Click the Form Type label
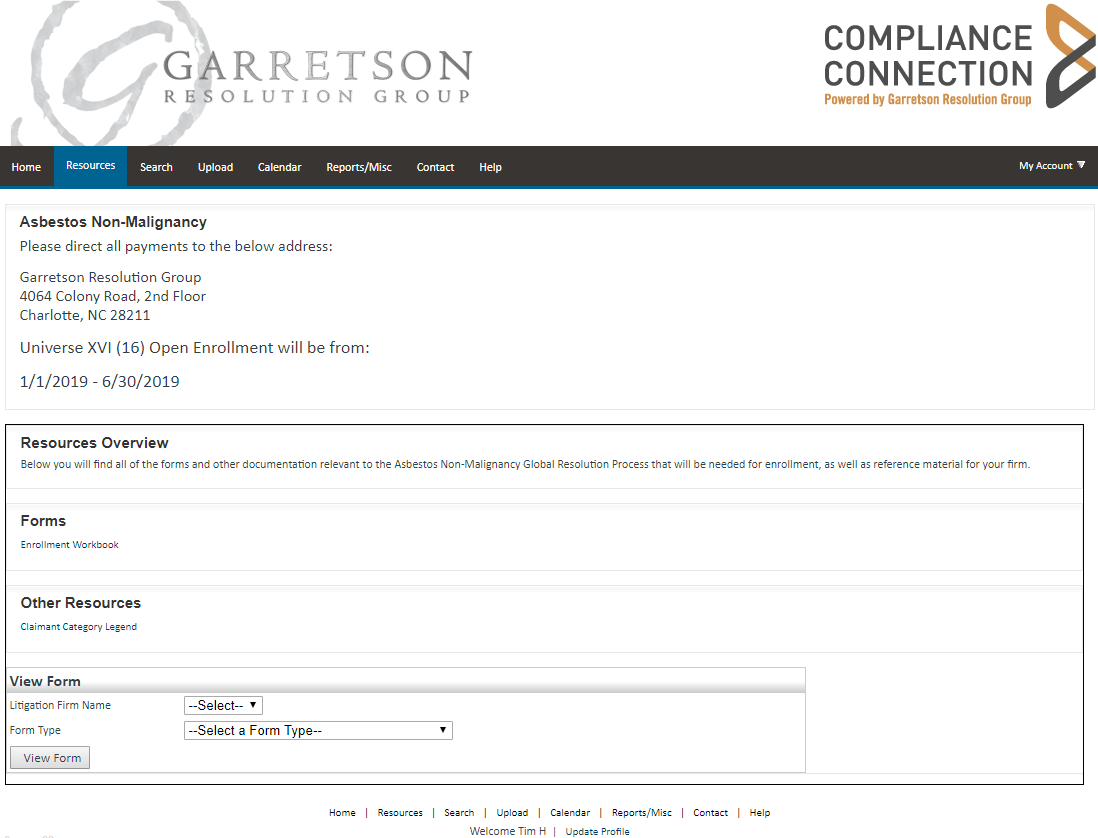 (35, 730)
